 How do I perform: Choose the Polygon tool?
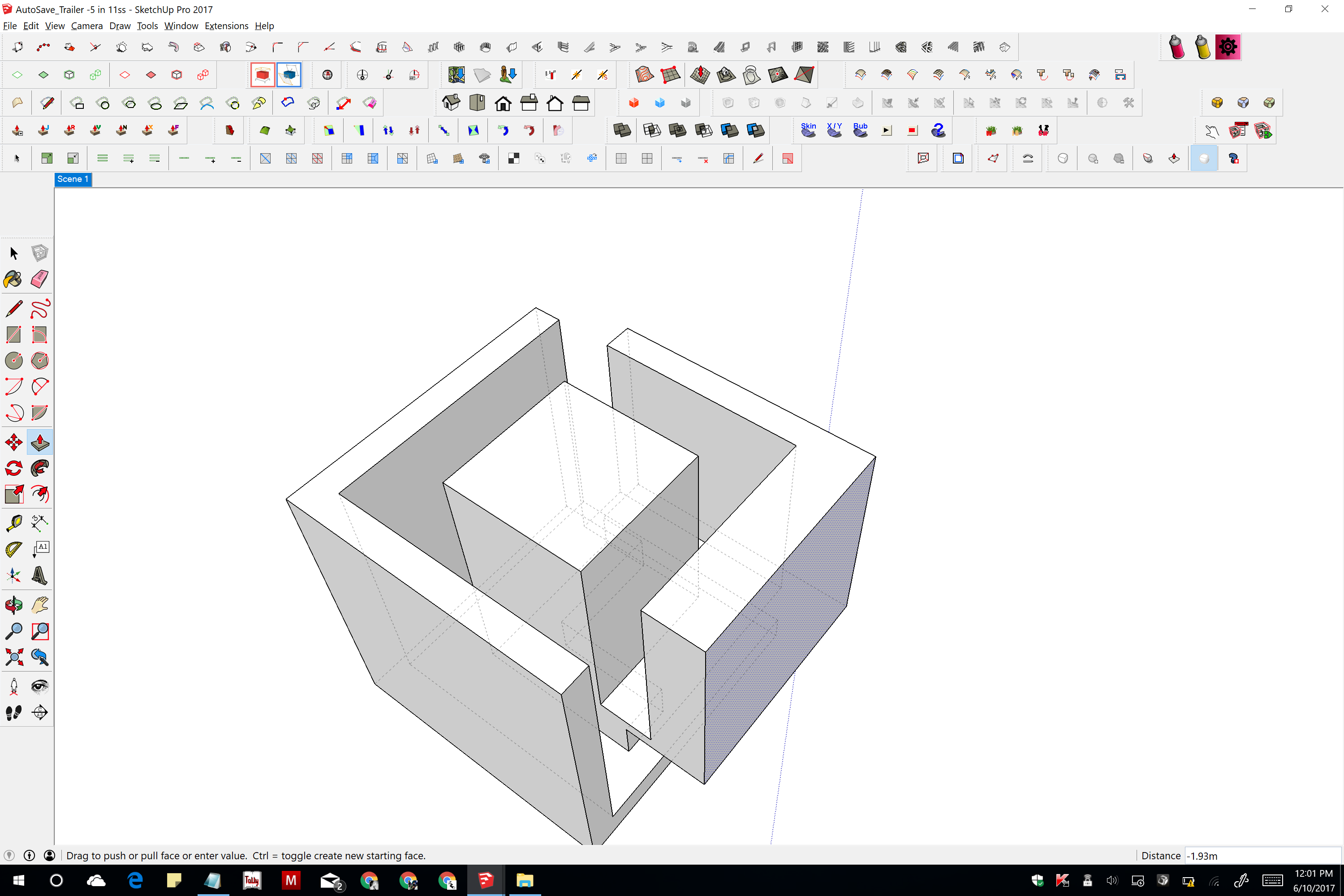(39, 360)
